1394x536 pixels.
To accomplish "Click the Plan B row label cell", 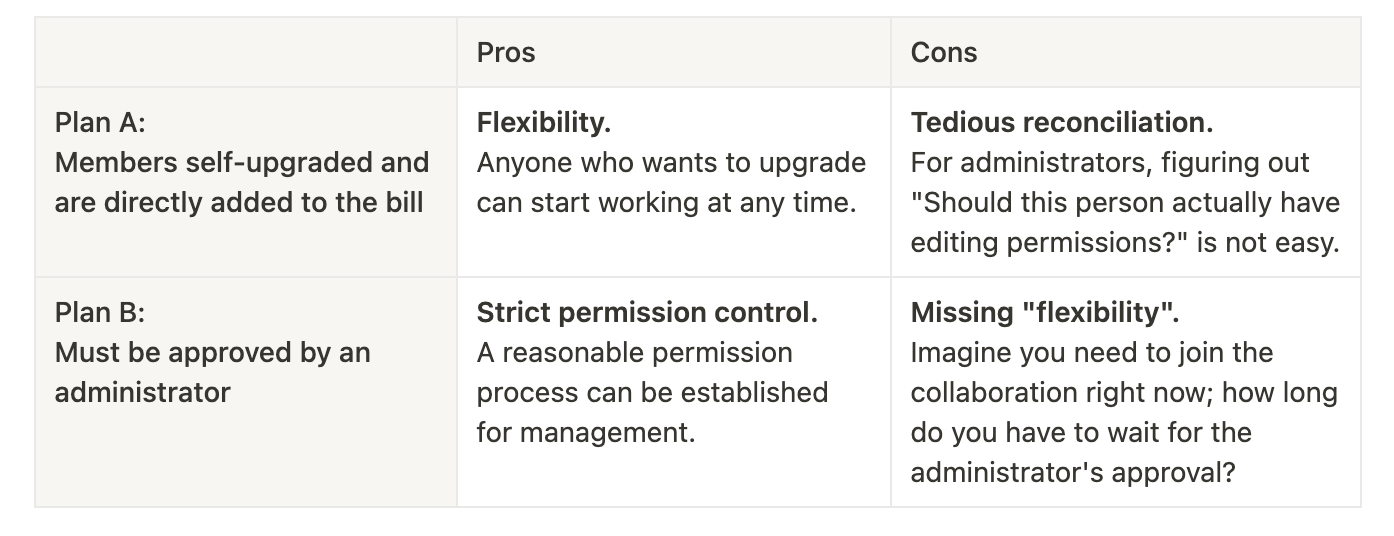I will tap(246, 392).
